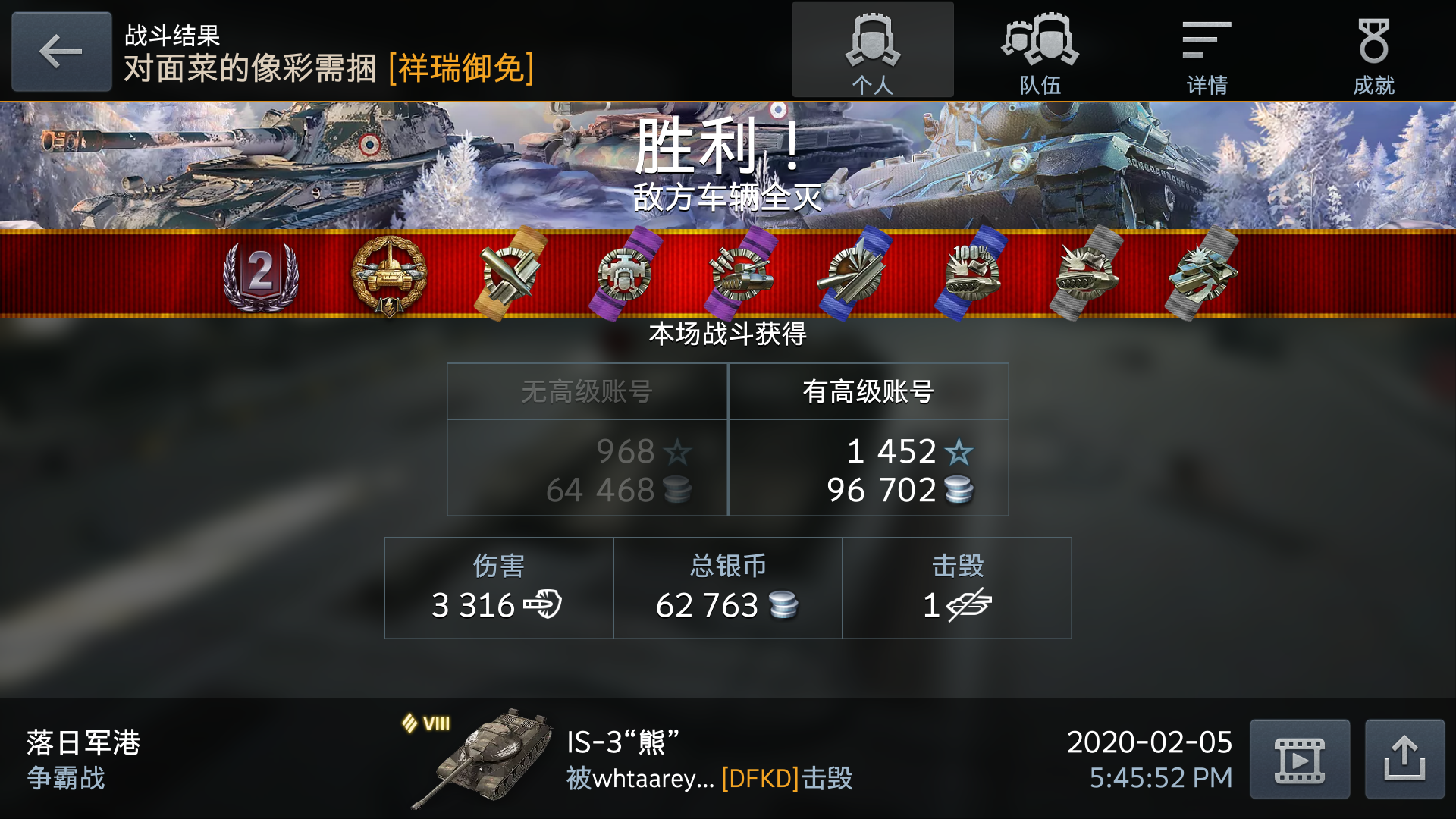Go back using the arrow button

point(61,52)
